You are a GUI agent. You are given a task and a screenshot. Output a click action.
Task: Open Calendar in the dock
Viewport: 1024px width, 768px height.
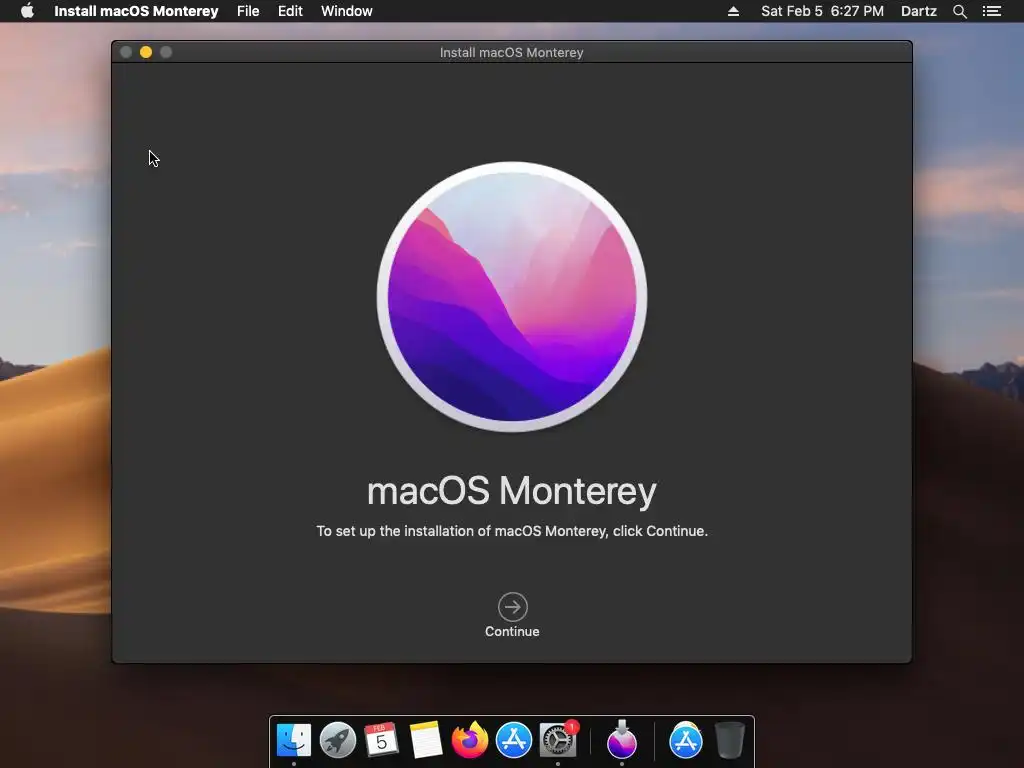(381, 740)
